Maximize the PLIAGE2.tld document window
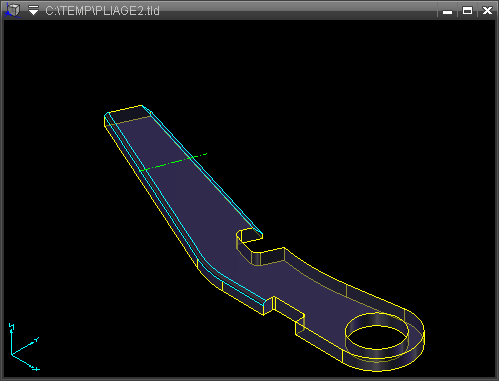499x381 pixels. 467,11
